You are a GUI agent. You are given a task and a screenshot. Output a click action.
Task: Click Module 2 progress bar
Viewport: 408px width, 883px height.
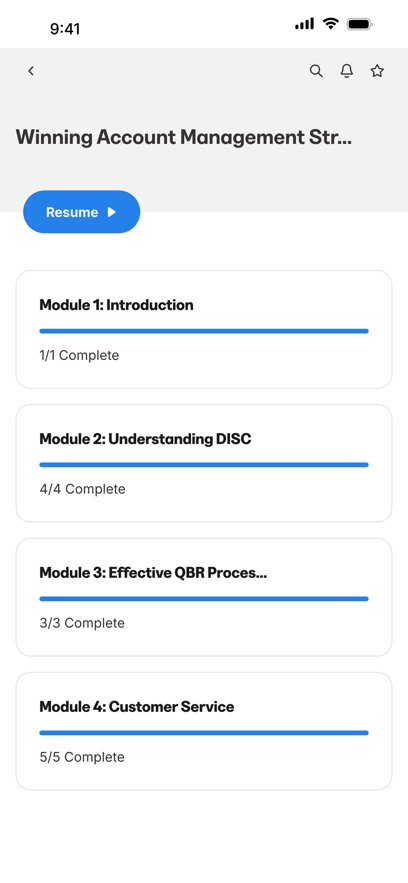pyautogui.click(x=204, y=465)
